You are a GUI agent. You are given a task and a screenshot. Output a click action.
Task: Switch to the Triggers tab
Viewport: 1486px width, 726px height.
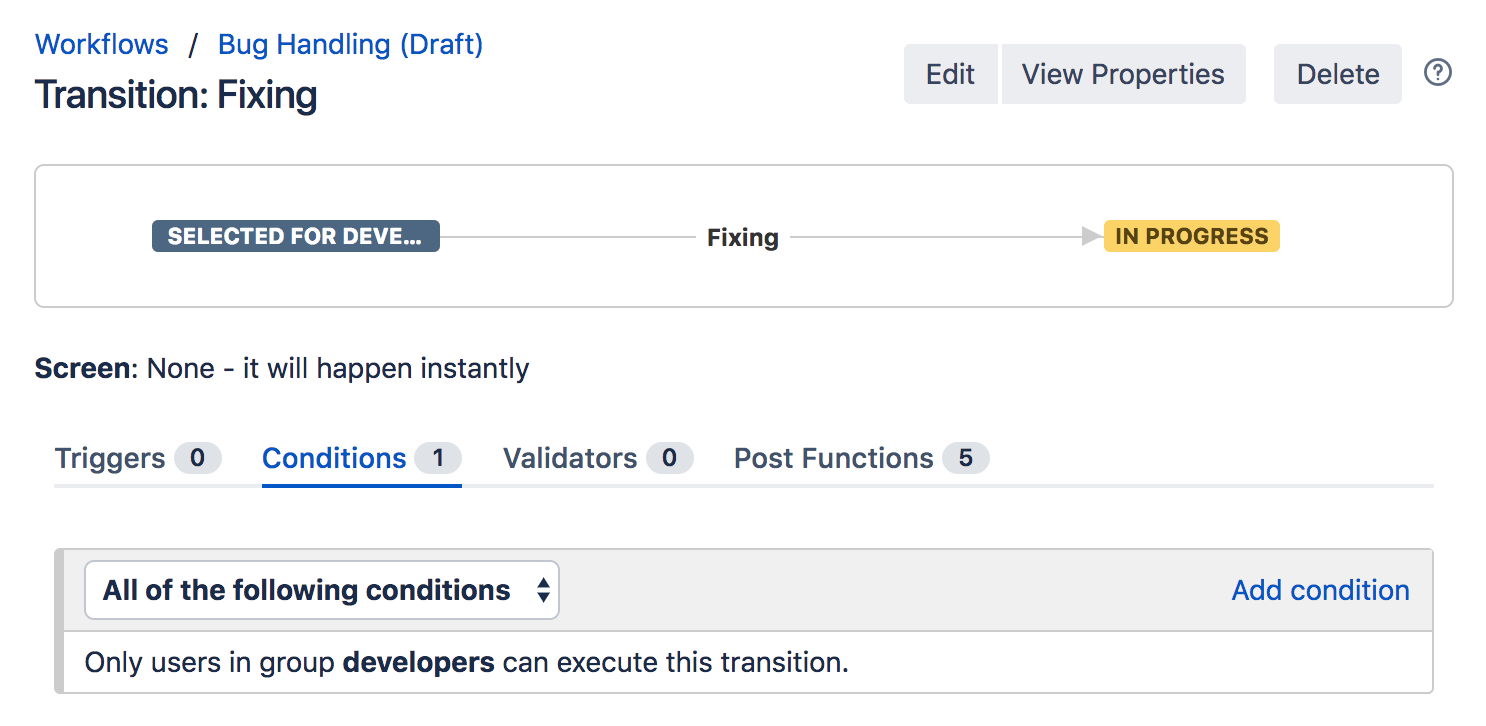[110, 458]
